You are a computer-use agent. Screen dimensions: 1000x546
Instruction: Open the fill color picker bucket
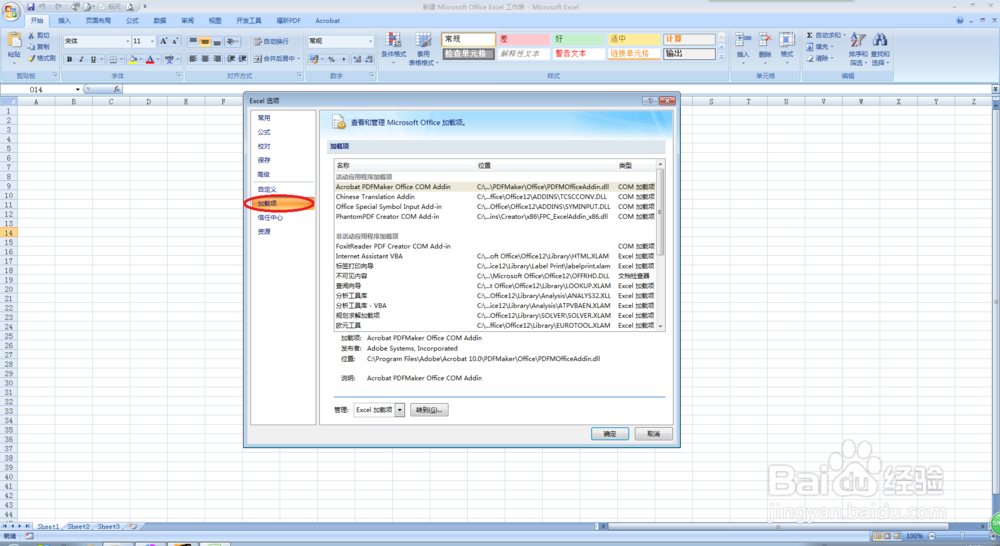click(x=132, y=59)
